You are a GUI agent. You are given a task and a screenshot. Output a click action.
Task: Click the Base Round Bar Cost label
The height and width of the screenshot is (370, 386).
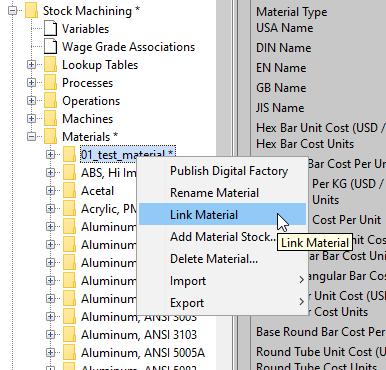coord(321,332)
